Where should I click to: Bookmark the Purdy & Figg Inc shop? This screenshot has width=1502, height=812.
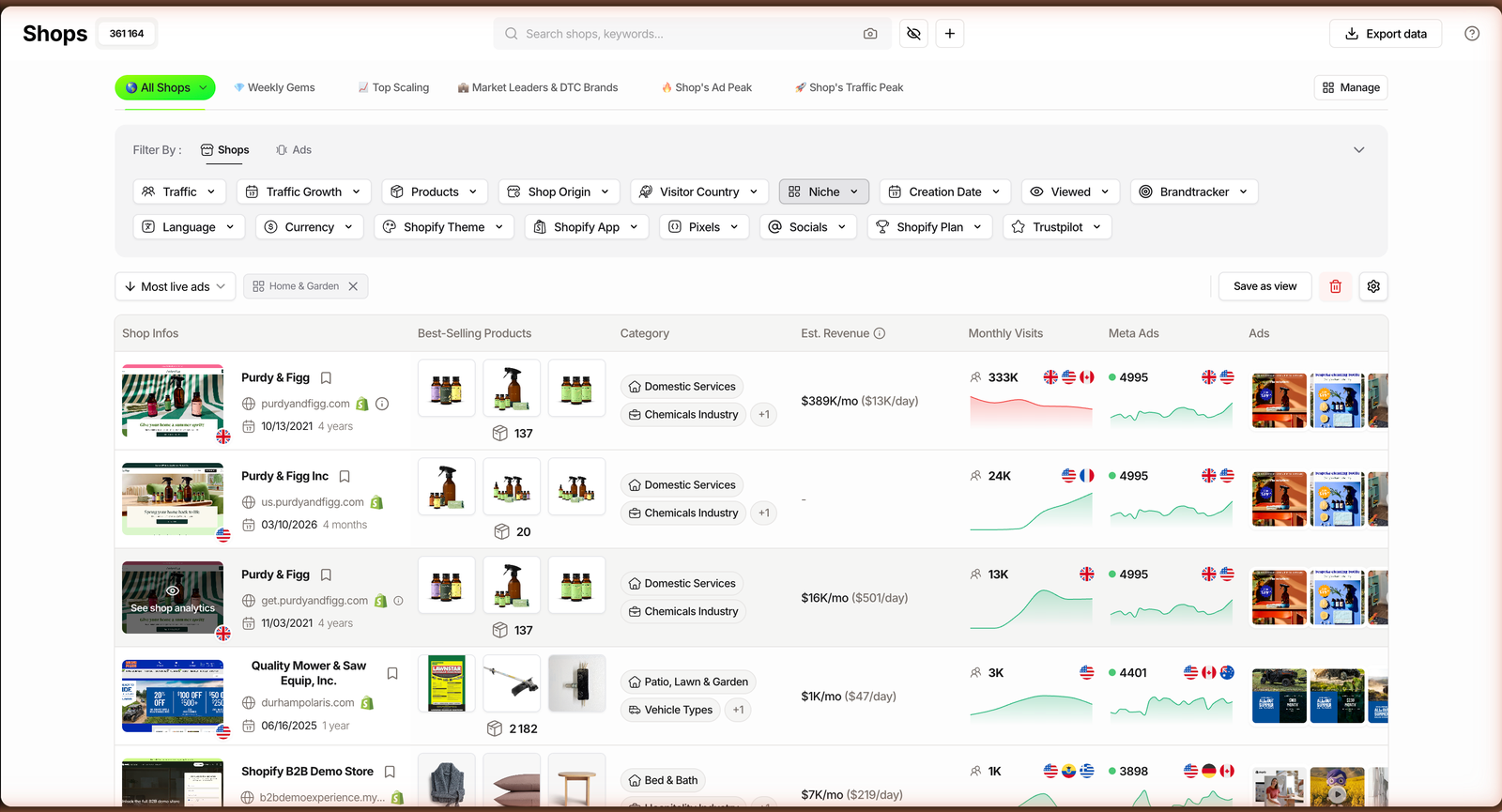tap(345, 477)
